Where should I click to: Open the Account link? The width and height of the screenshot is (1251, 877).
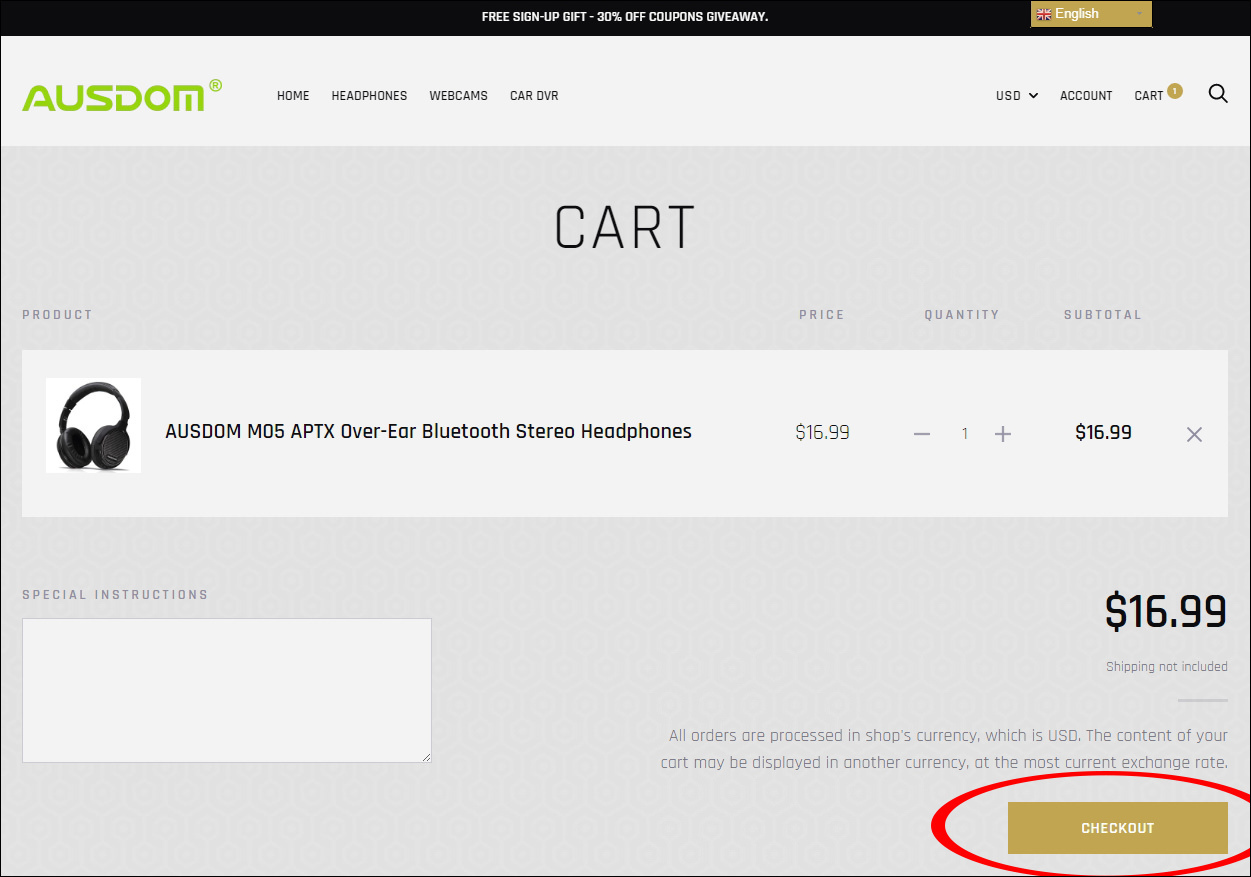click(1086, 96)
